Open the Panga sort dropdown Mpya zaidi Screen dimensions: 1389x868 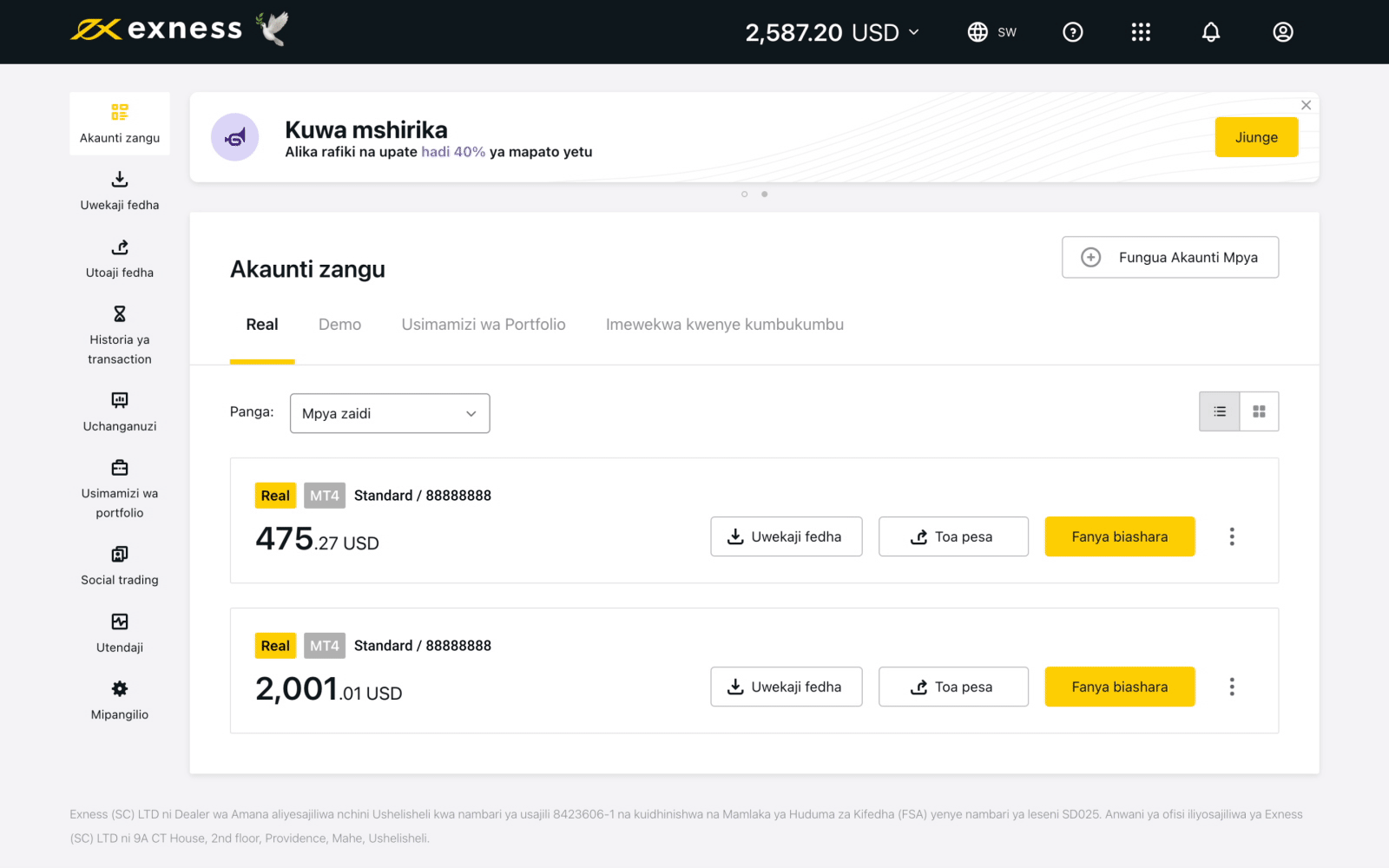(x=390, y=413)
